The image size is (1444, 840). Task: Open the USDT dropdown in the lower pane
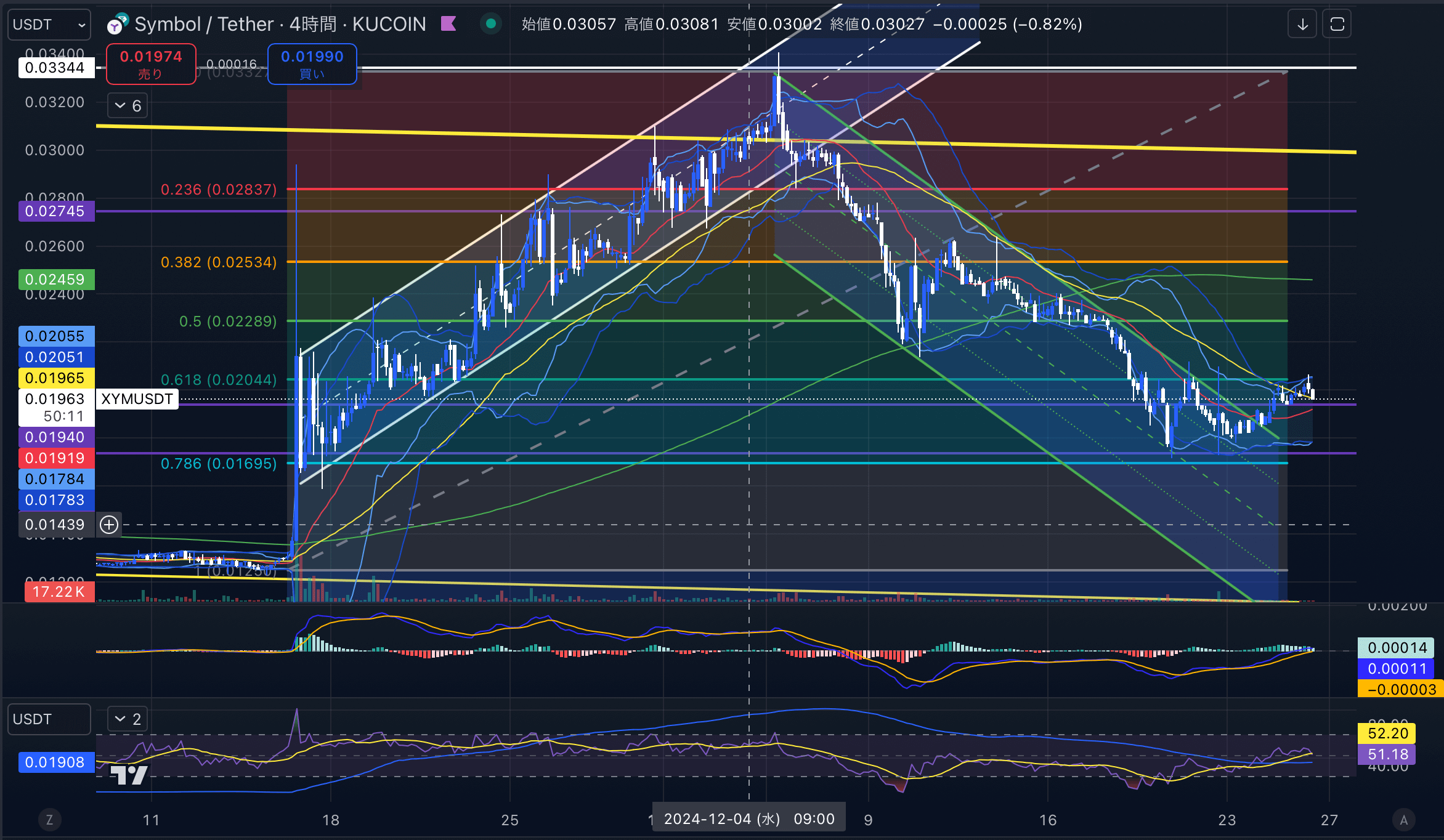click(49, 719)
